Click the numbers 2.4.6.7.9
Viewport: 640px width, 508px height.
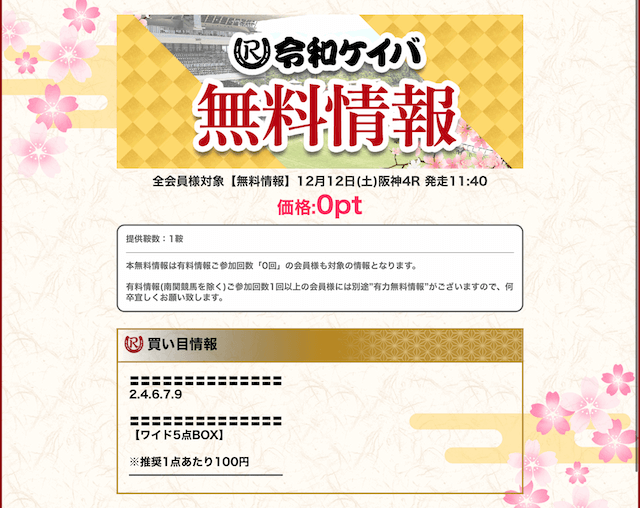(156, 395)
